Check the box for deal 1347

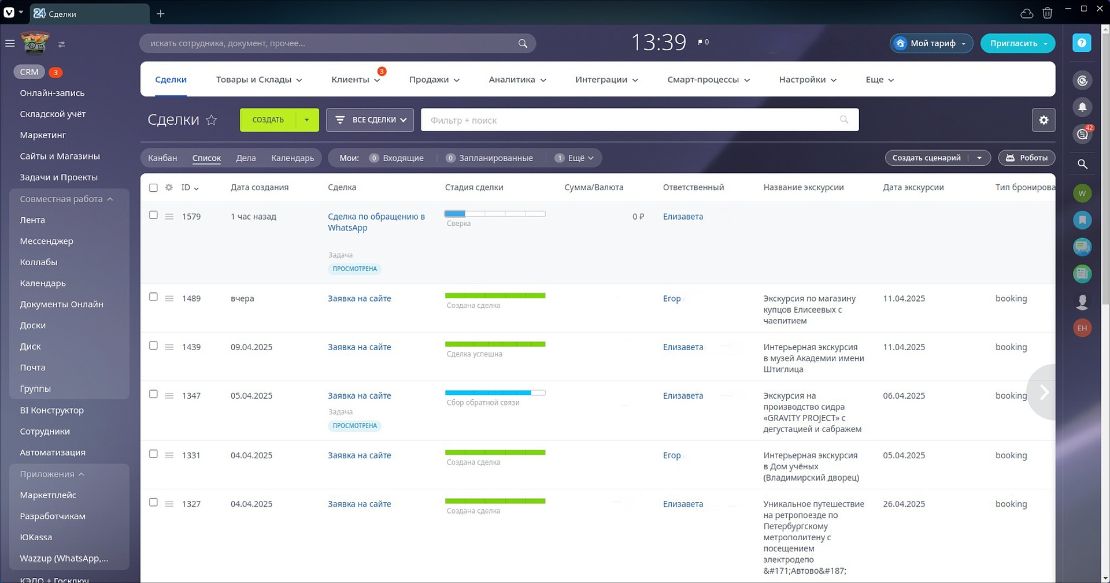pos(153,394)
